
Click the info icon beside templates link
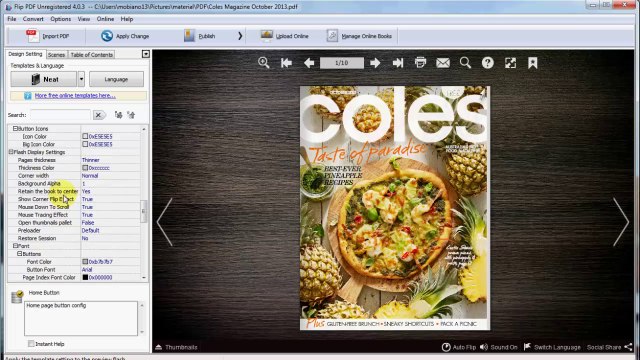[28, 96]
